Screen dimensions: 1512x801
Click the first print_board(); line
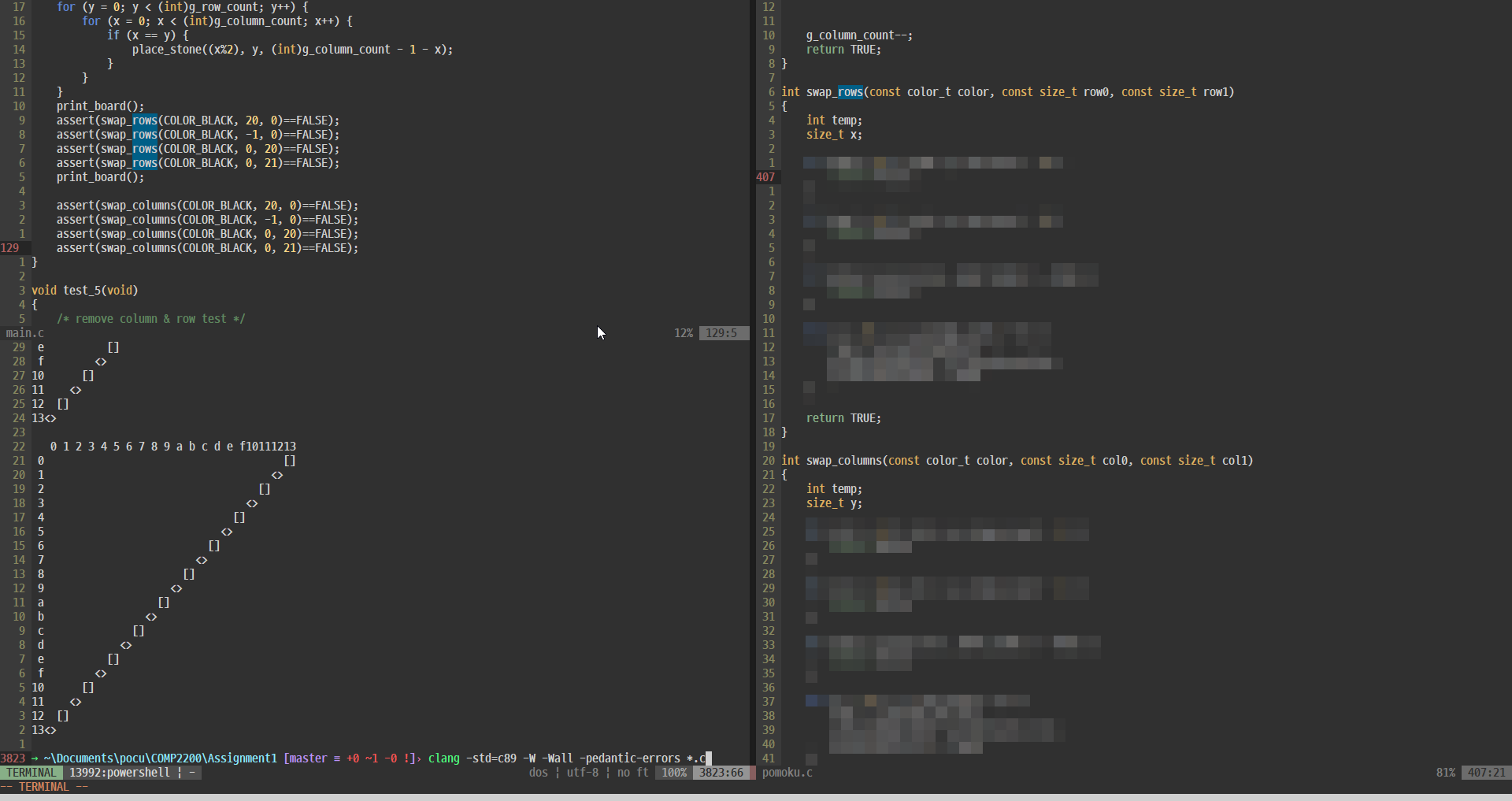pos(101,106)
